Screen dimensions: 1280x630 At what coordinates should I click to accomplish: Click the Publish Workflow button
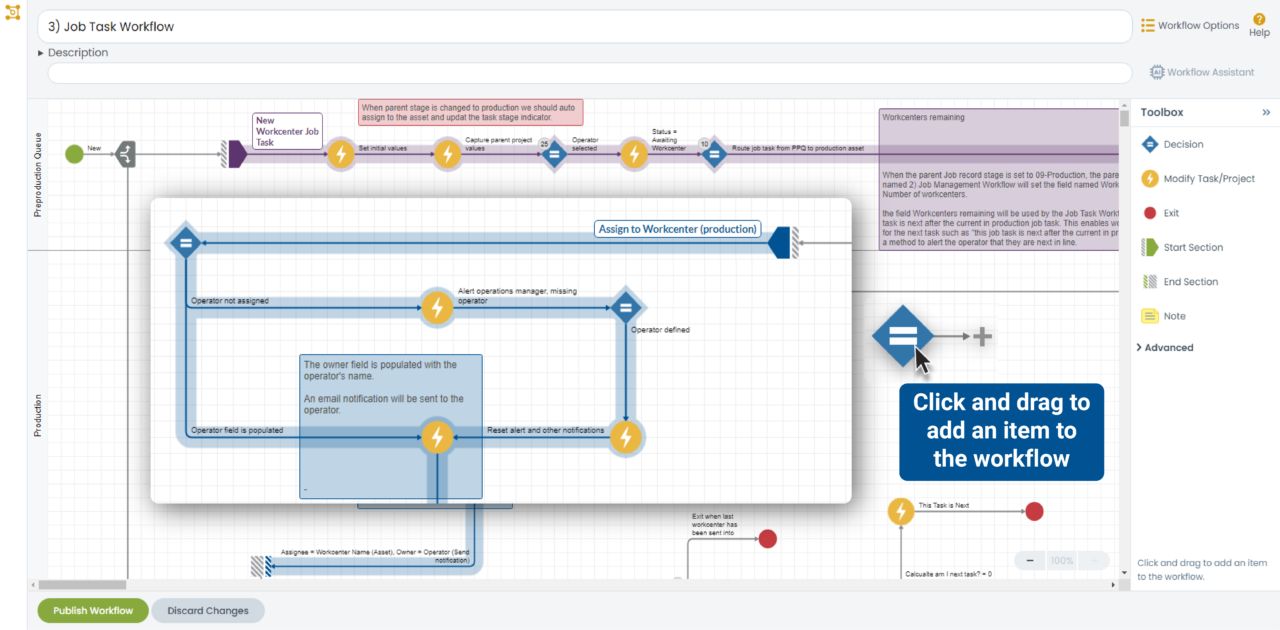click(x=92, y=610)
